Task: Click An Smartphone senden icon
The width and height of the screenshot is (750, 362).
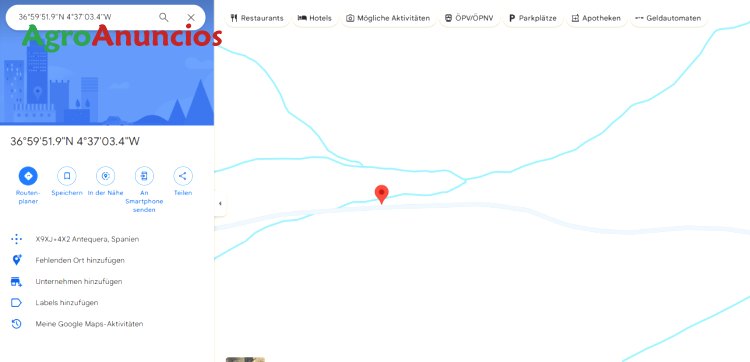Action: coord(144,176)
